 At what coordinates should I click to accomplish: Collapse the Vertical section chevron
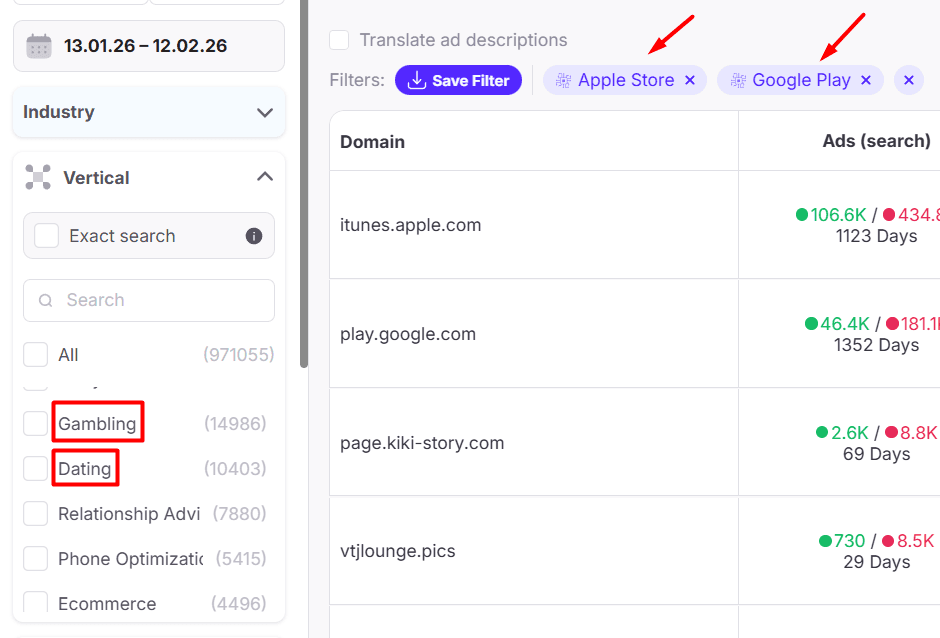[265, 176]
